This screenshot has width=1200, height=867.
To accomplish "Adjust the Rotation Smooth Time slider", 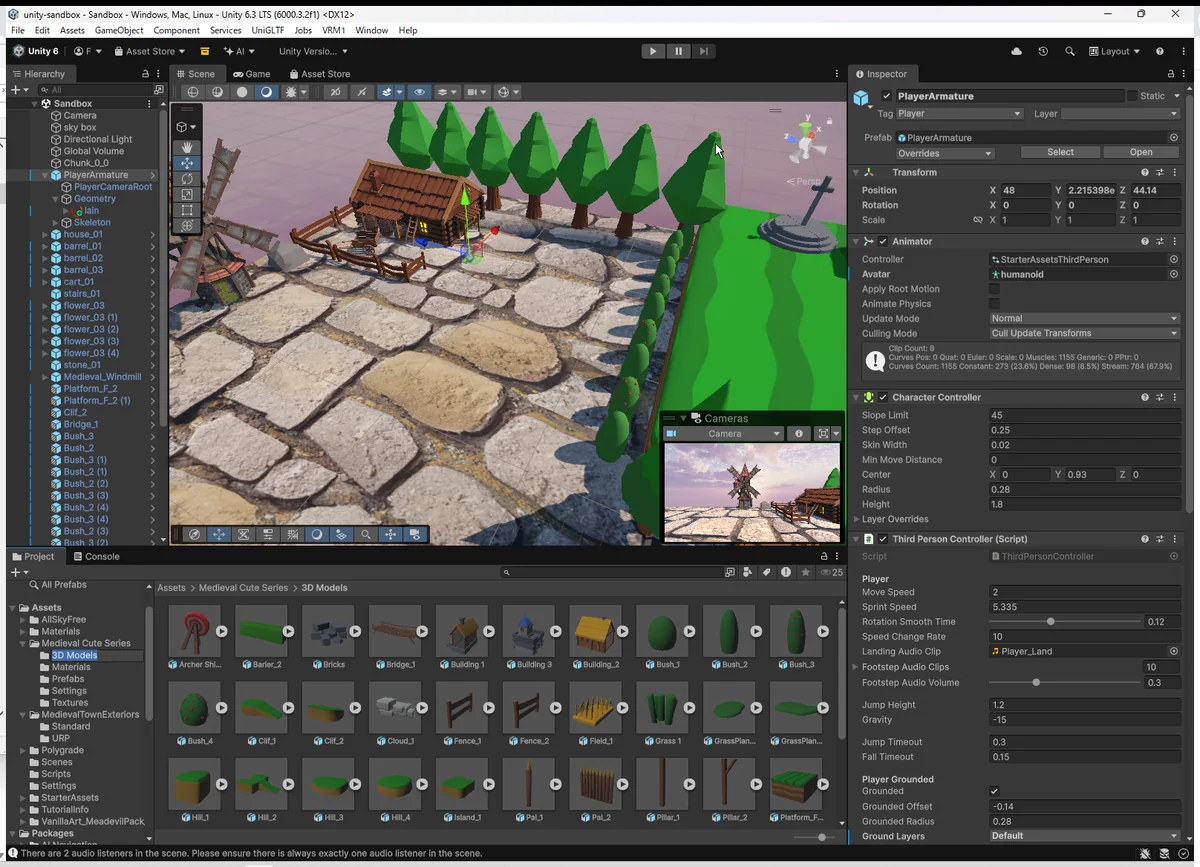I will (1050, 622).
